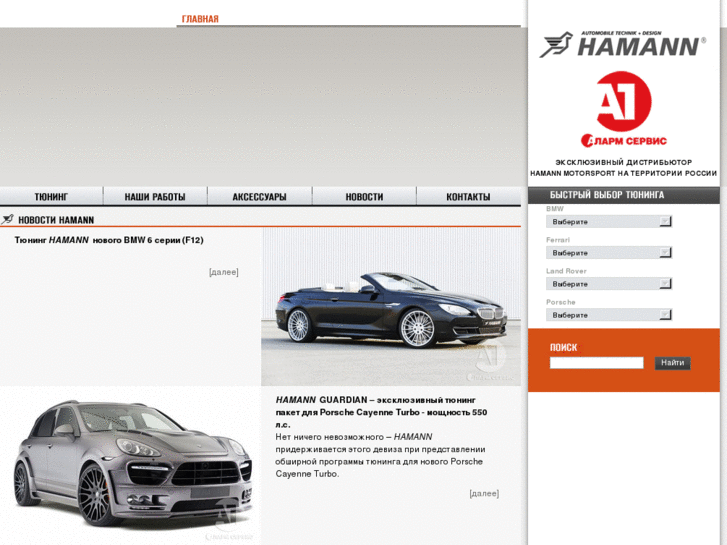The height and width of the screenshot is (545, 727).
Task: Click the Ferrari label
Action: click(x=558, y=240)
